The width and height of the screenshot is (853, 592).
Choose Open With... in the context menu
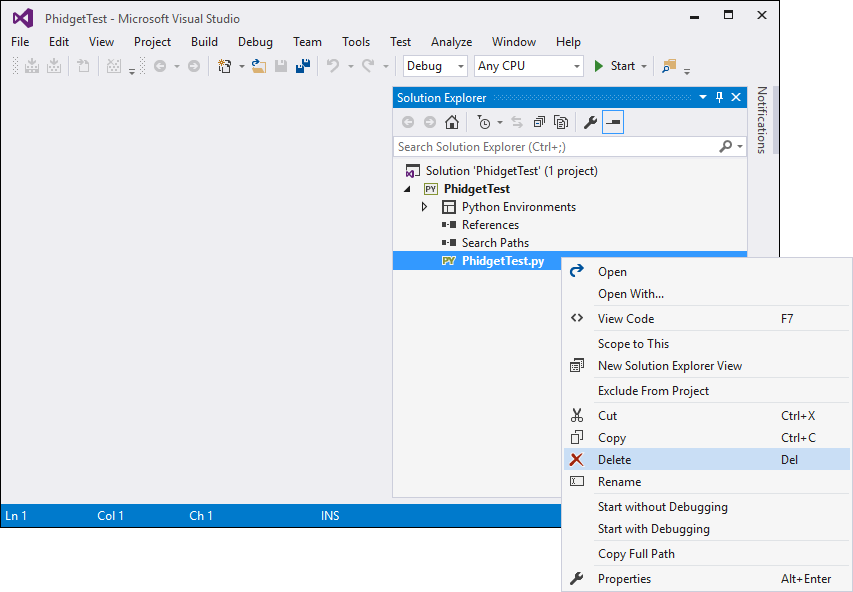pyautogui.click(x=707, y=294)
